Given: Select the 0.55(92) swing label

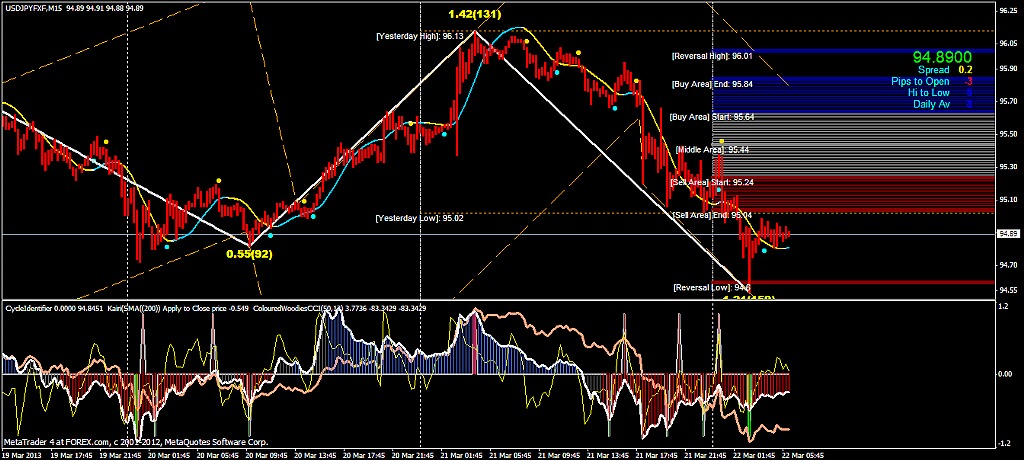Looking at the screenshot, I should (249, 254).
